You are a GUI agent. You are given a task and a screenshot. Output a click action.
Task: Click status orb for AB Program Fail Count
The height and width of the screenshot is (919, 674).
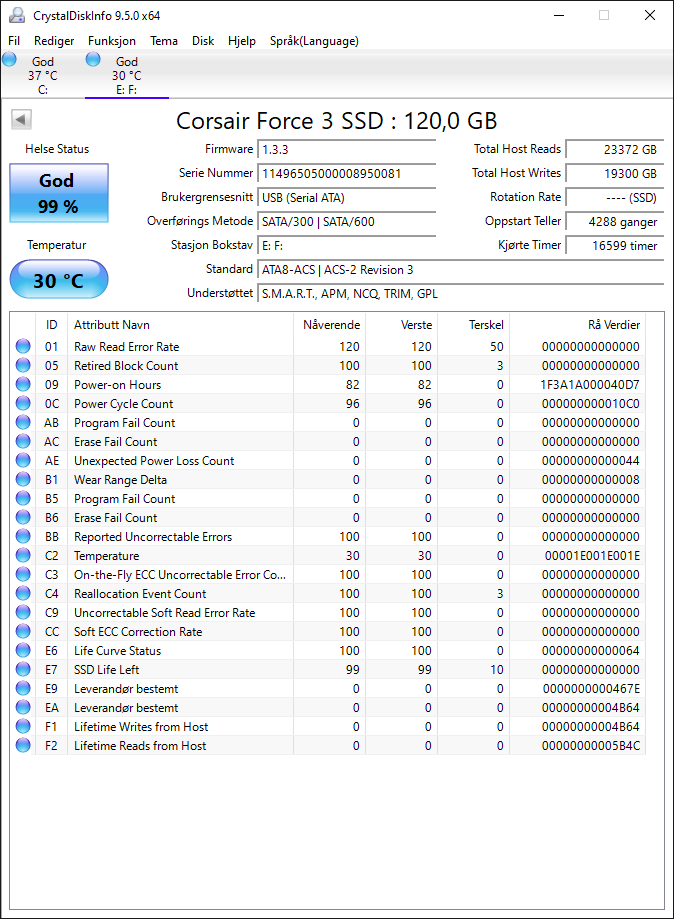pyautogui.click(x=23, y=423)
